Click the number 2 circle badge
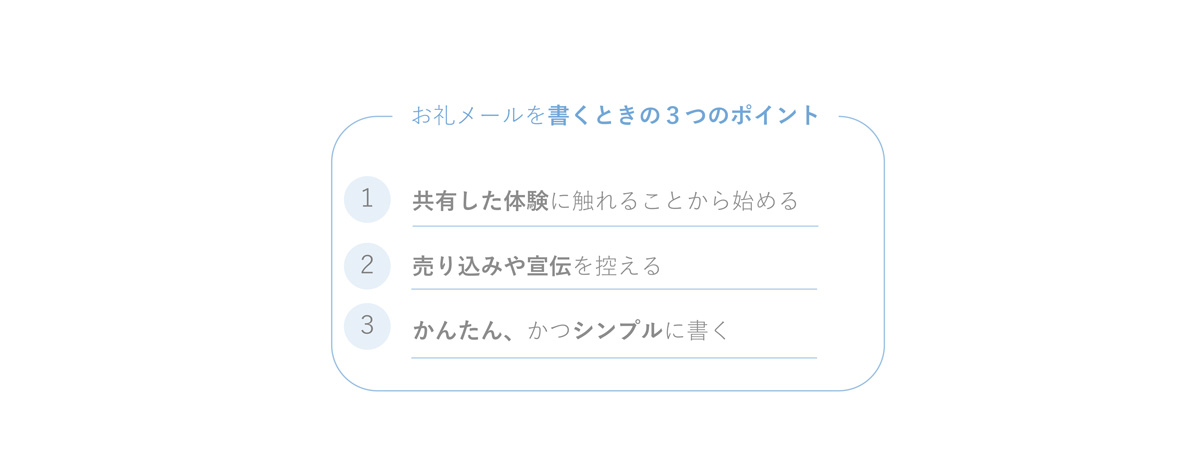The height and width of the screenshot is (467, 1200). (367, 266)
